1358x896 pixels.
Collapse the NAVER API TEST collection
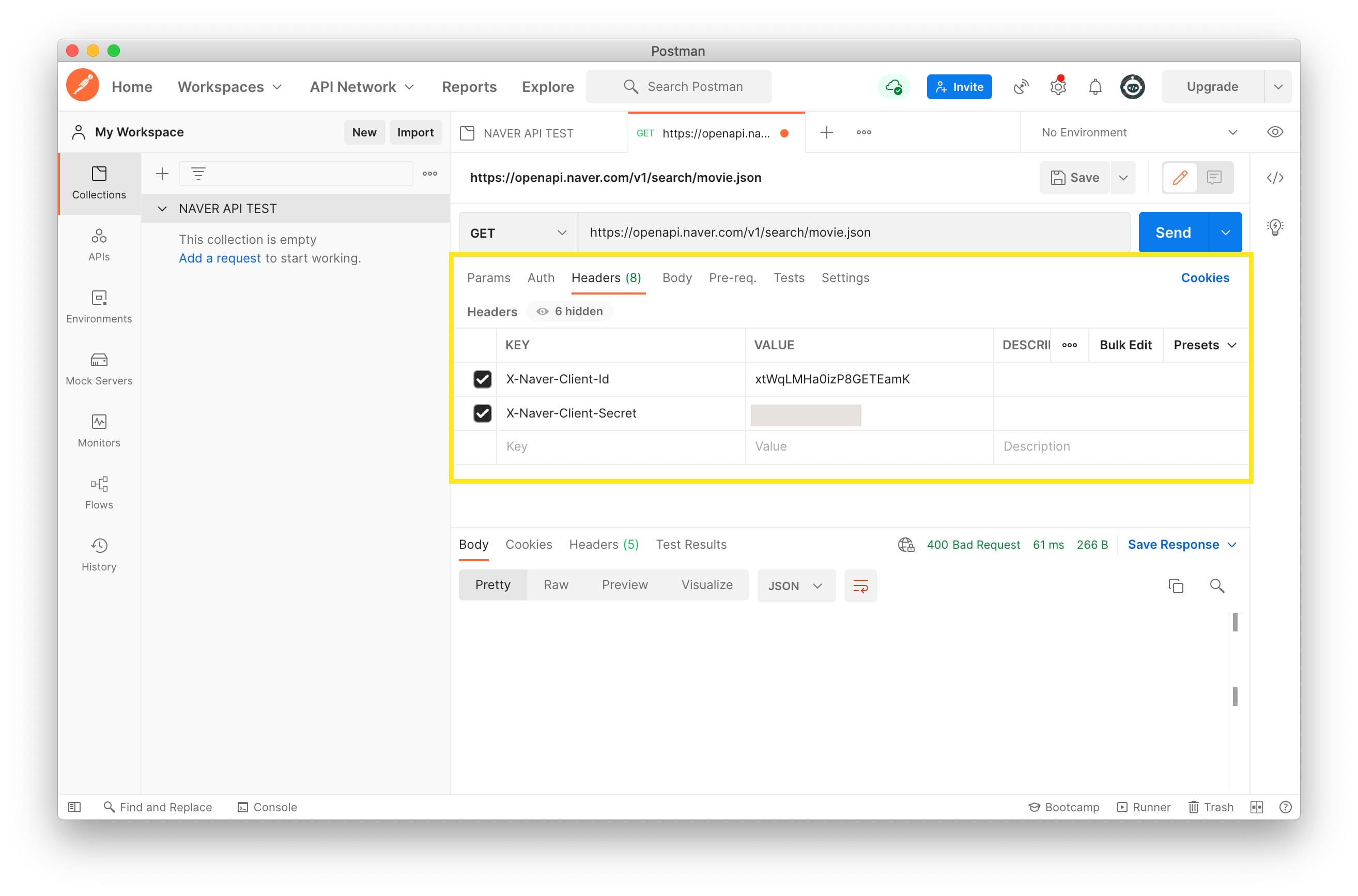[162, 209]
